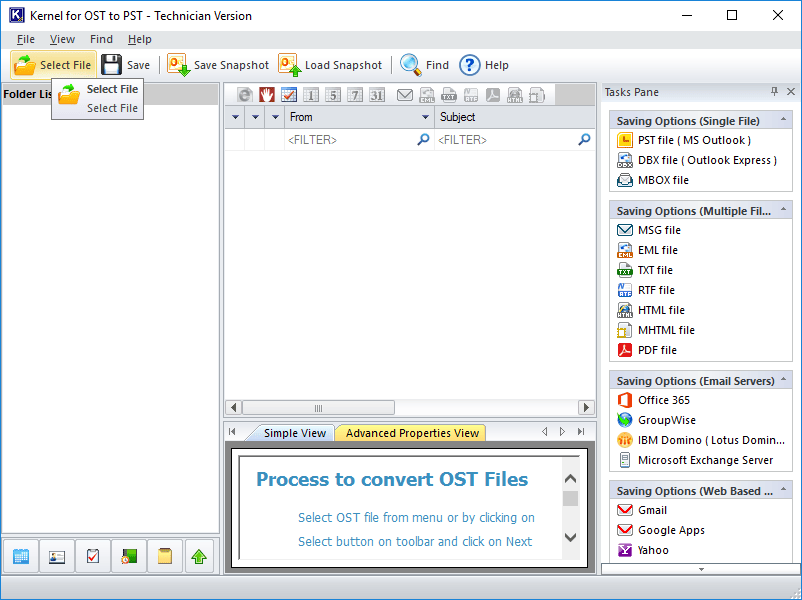Image resolution: width=802 pixels, height=600 pixels.
Task: Select Office 365 saving option
Action: (653, 400)
